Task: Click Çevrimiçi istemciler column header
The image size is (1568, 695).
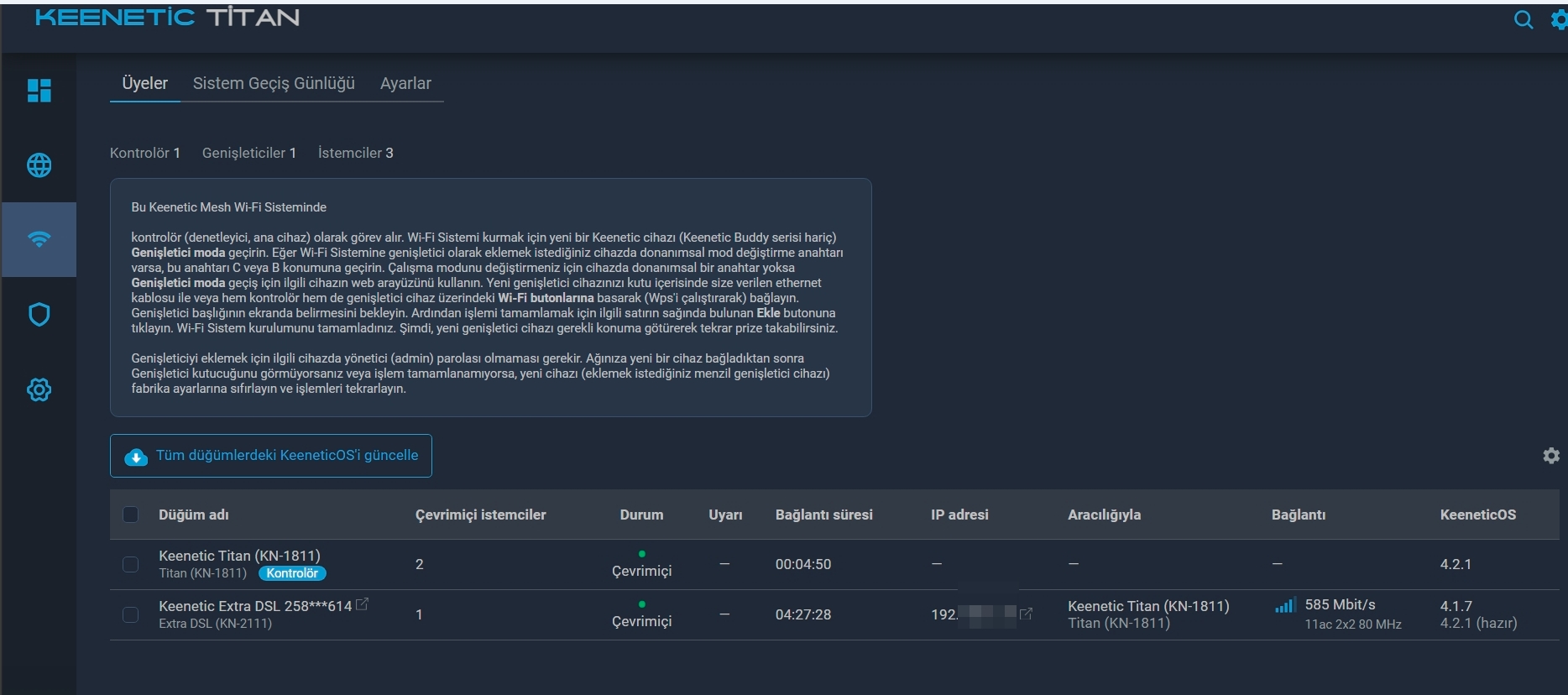Action: [480, 515]
